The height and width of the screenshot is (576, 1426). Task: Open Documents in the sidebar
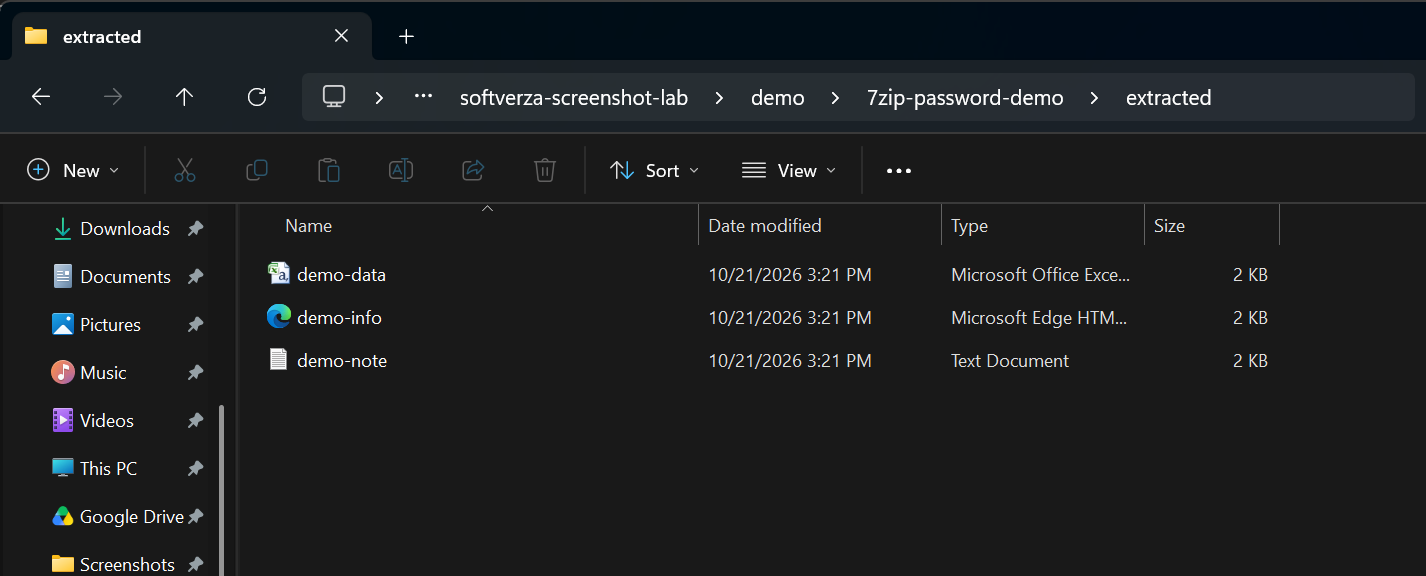coord(125,277)
